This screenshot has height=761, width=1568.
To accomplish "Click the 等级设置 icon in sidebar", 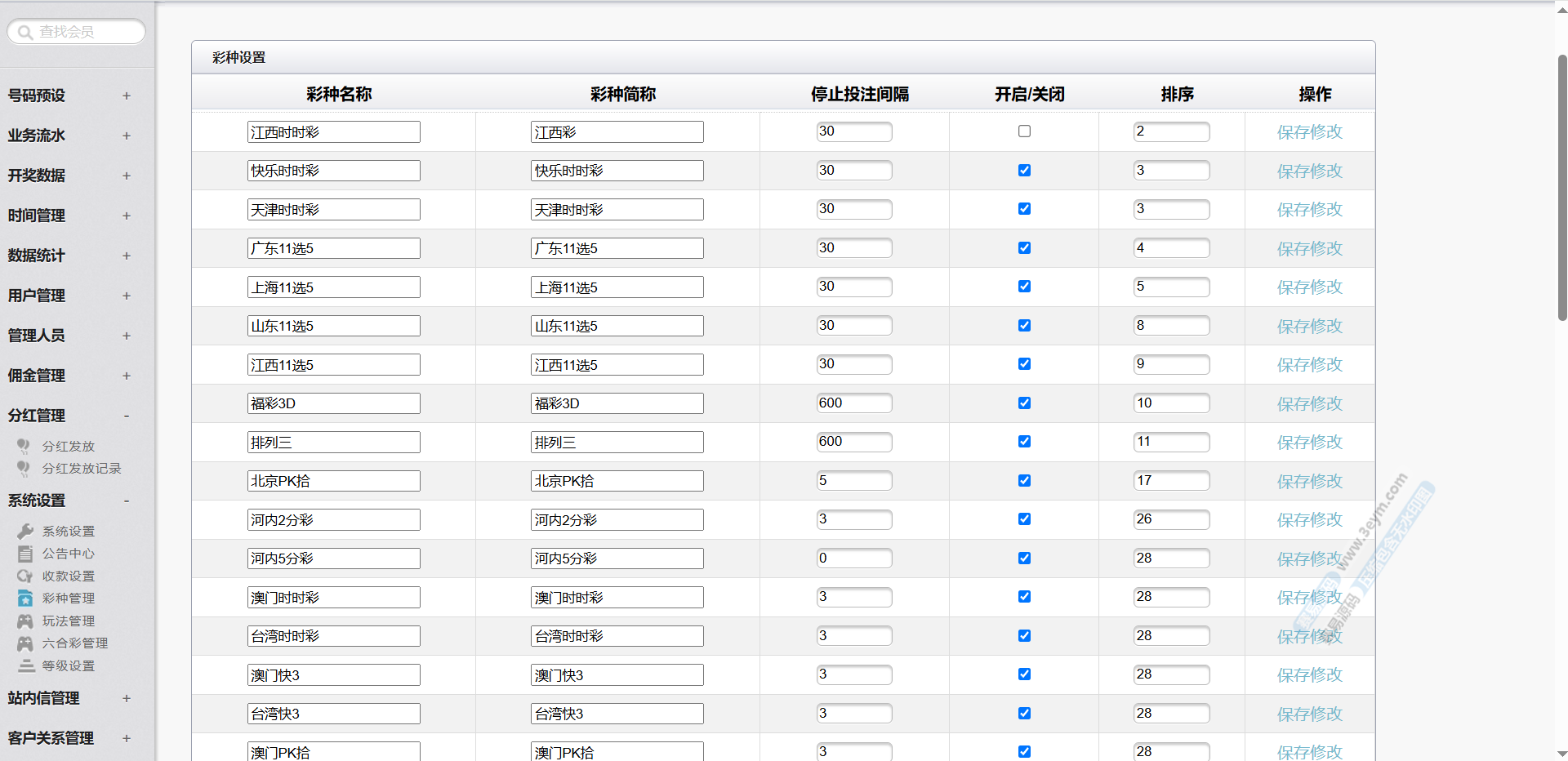I will click(x=26, y=666).
